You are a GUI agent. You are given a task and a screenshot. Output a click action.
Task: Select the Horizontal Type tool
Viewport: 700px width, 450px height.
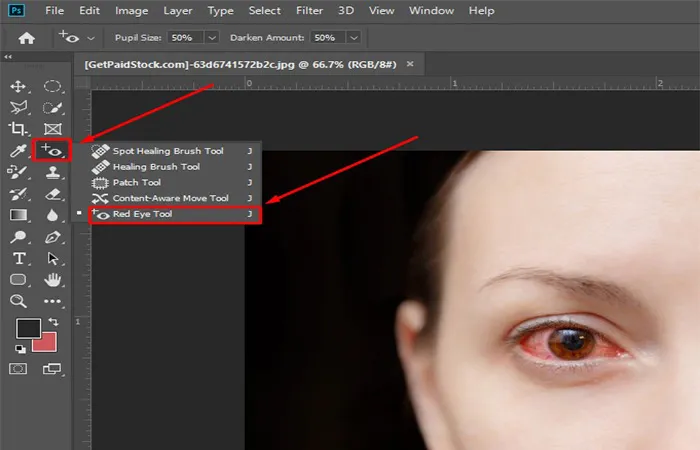(18, 258)
